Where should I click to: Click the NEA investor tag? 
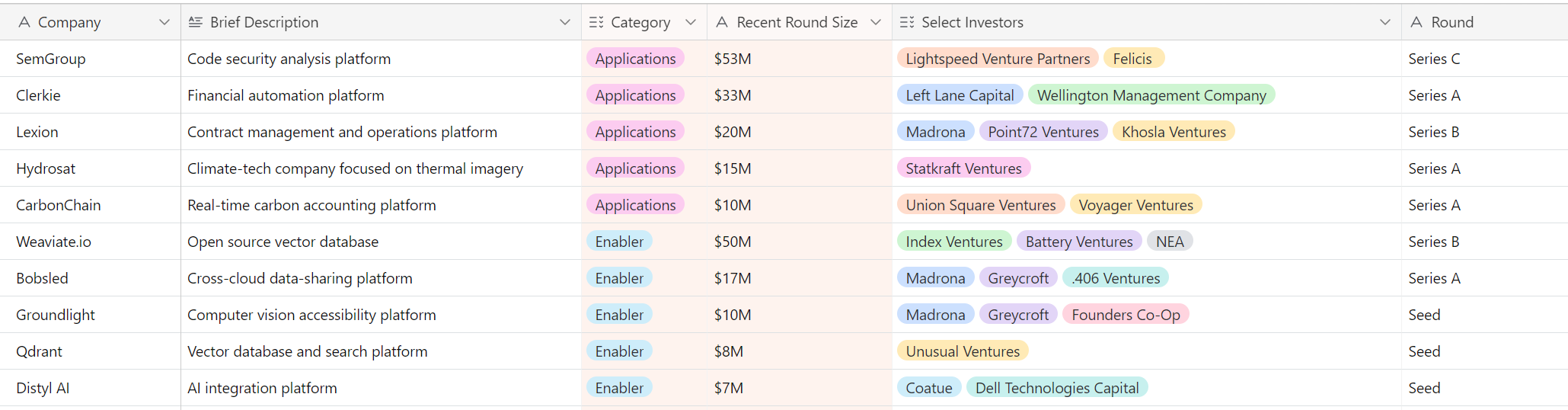click(1170, 242)
